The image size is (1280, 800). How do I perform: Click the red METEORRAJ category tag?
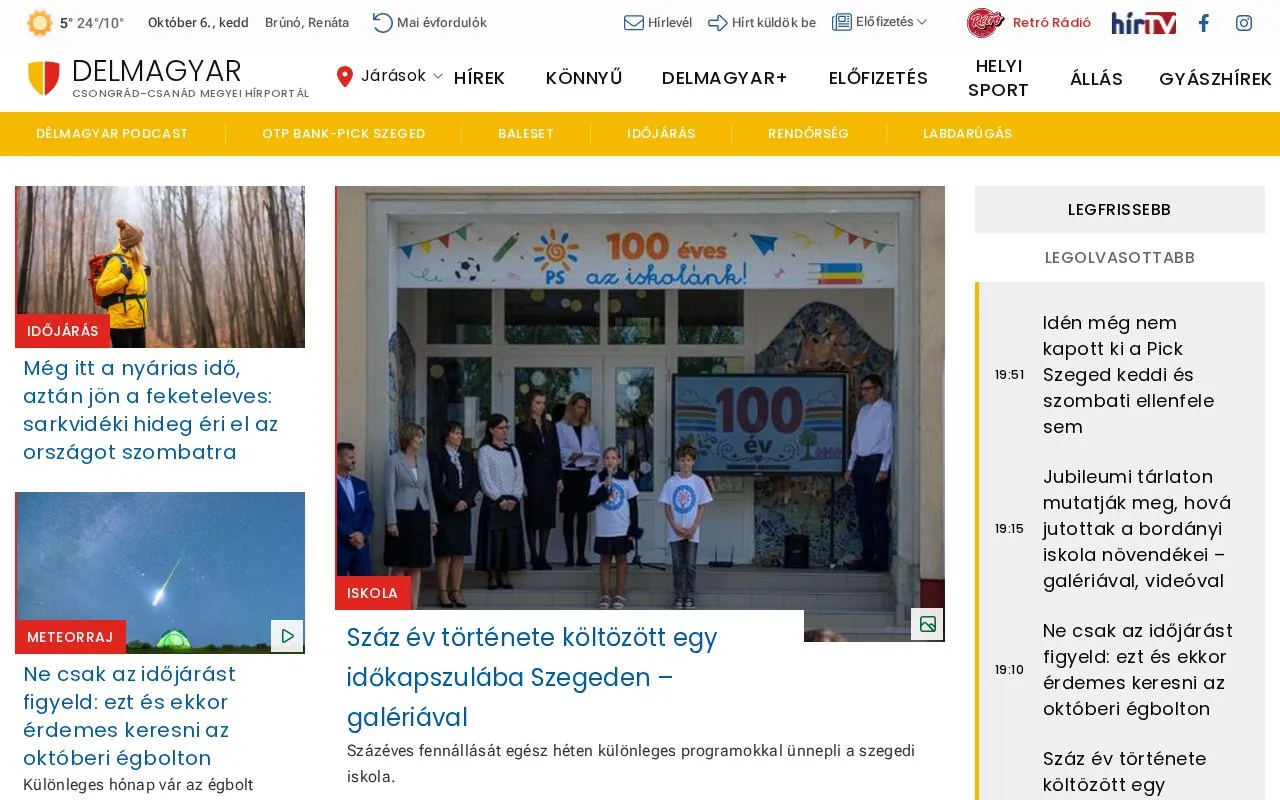[70, 637]
